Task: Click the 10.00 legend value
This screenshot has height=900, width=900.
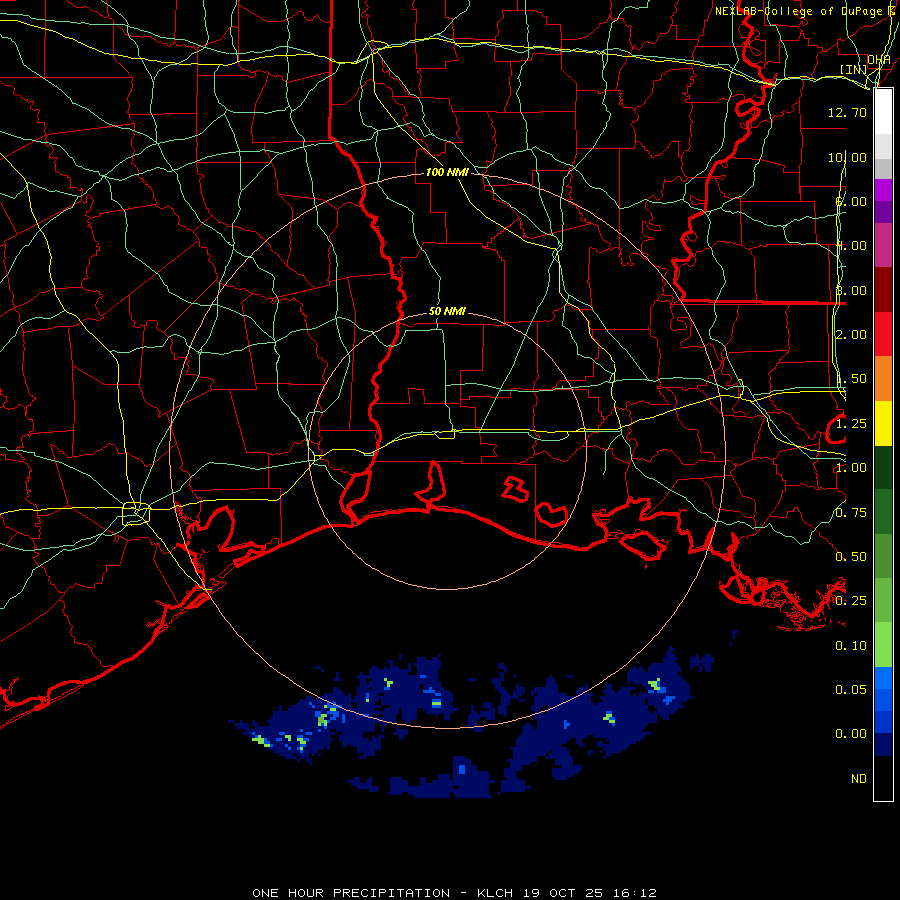Action: 847,157
